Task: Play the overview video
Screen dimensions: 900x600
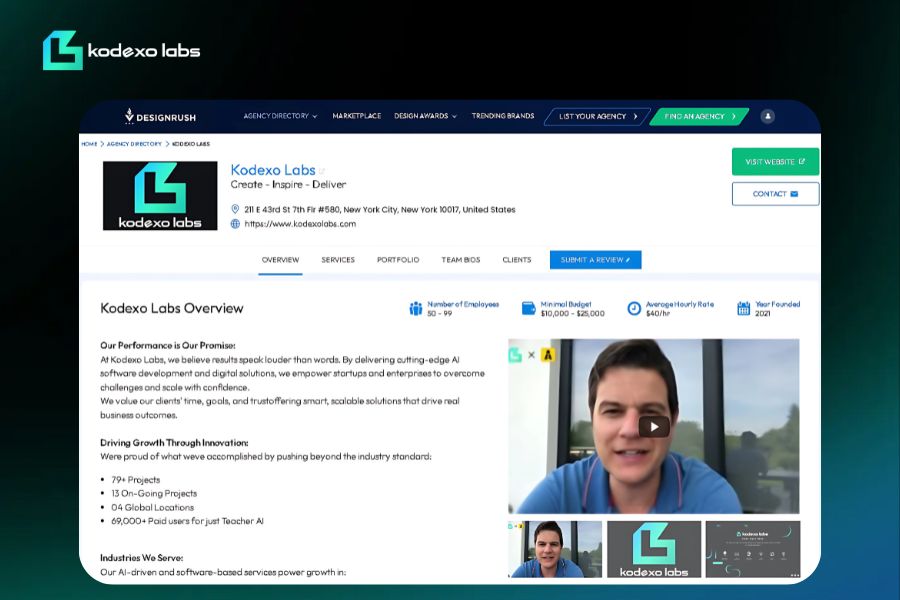Action: (x=654, y=427)
